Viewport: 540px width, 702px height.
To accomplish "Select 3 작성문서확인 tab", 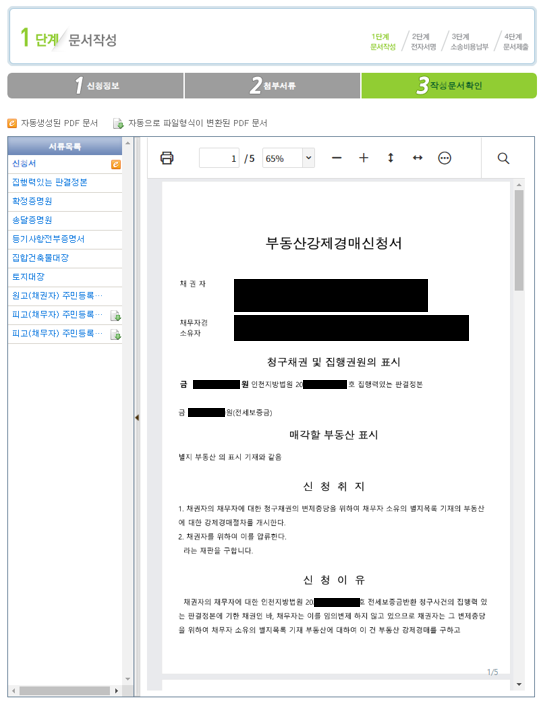I will [x=449, y=86].
